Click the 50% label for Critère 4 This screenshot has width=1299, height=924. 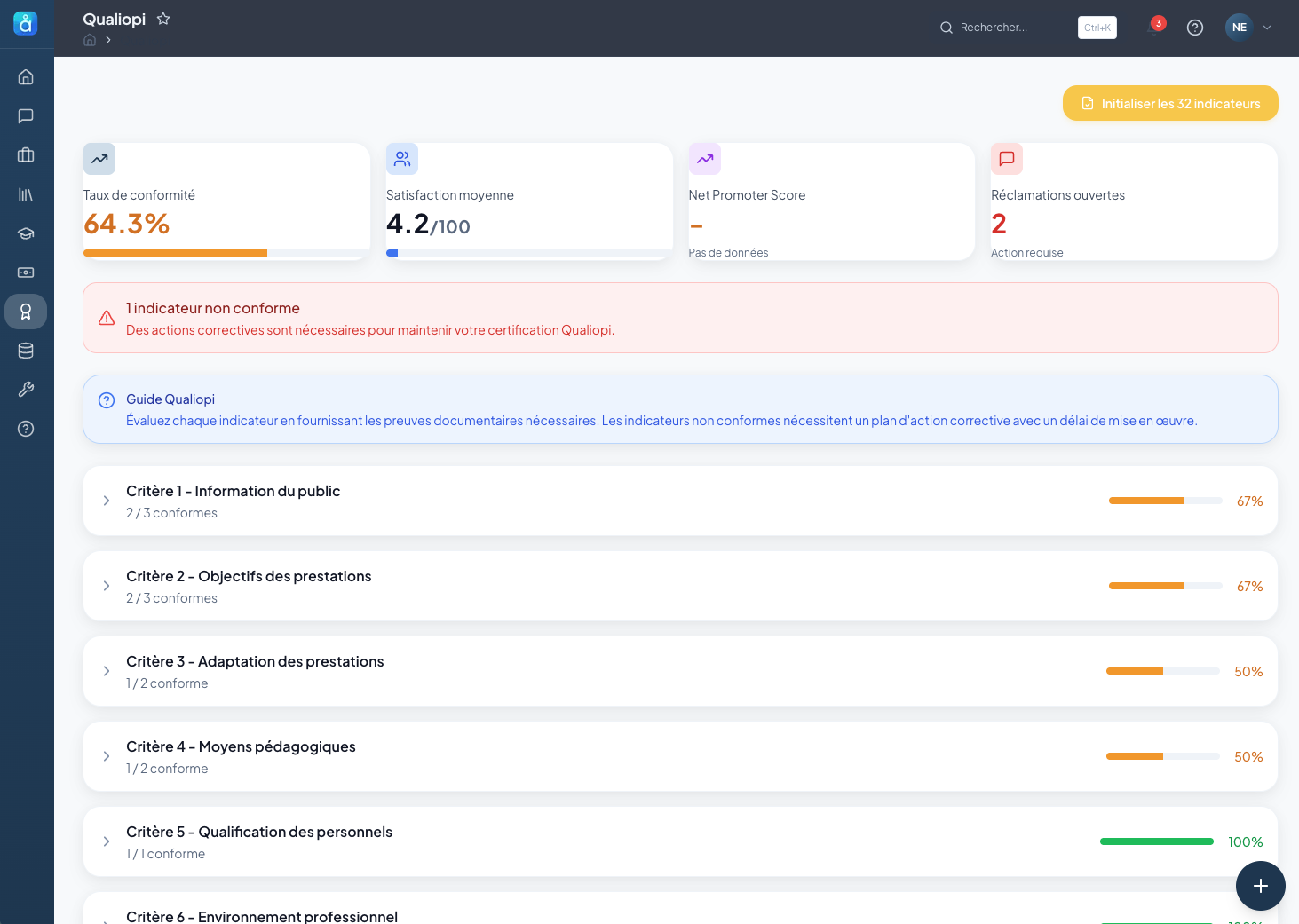(x=1248, y=757)
